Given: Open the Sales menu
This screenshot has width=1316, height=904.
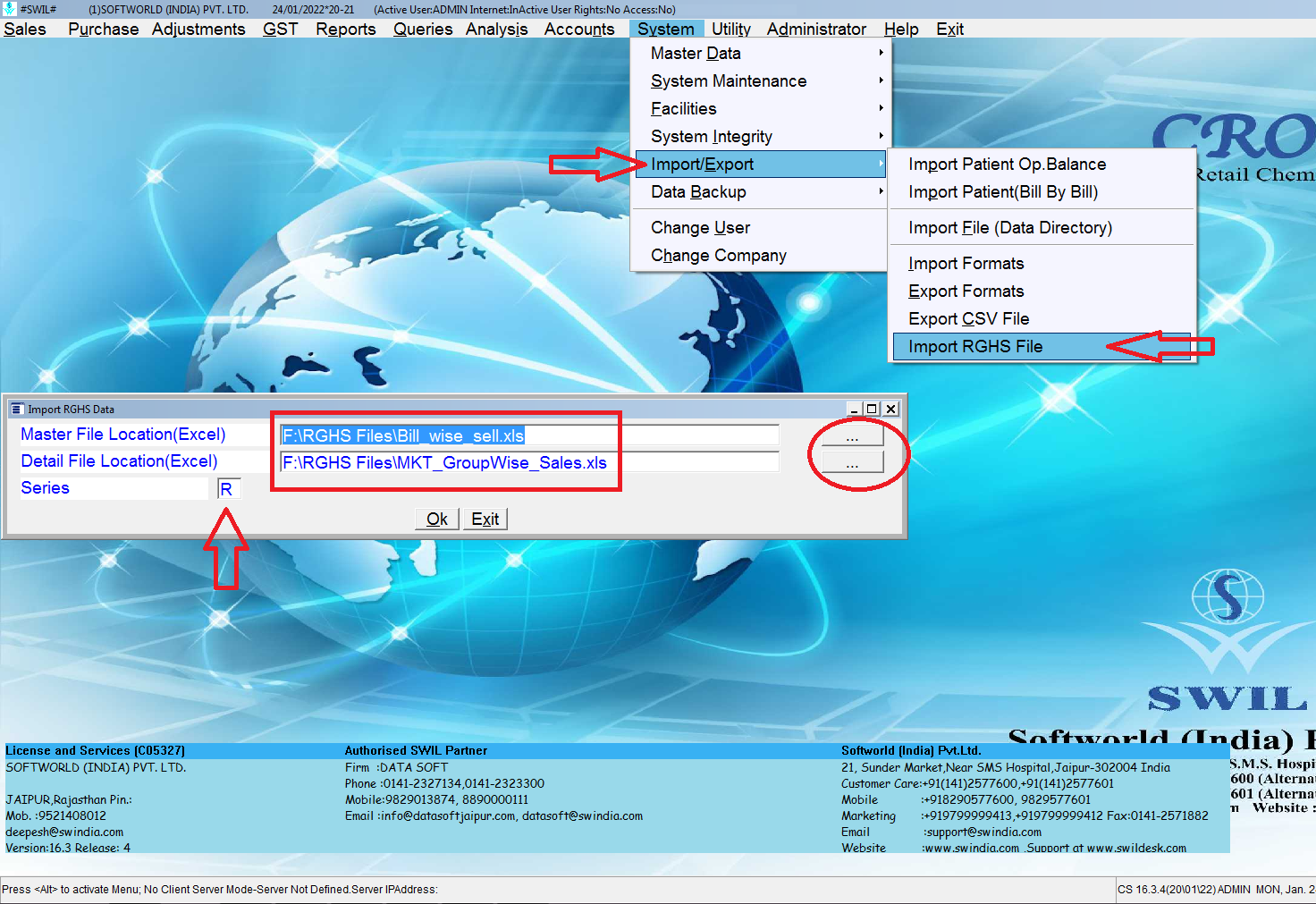Looking at the screenshot, I should pyautogui.click(x=25, y=29).
